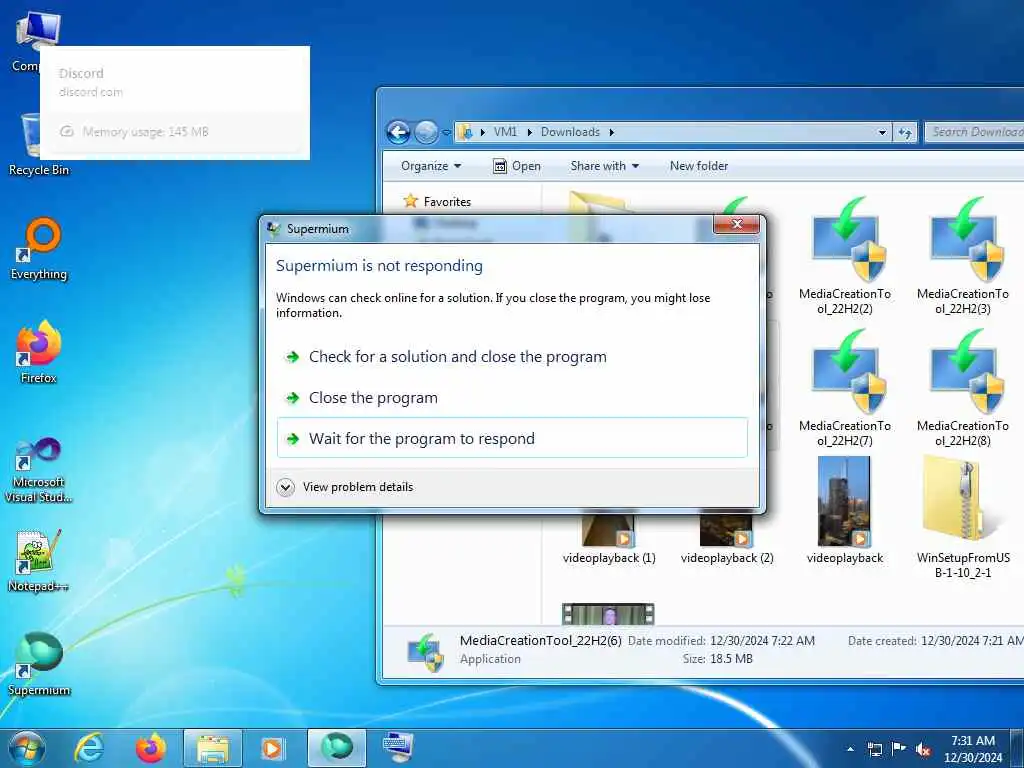Open the Organize menu in Explorer
The width and height of the screenshot is (1024, 768).
pyautogui.click(x=431, y=166)
